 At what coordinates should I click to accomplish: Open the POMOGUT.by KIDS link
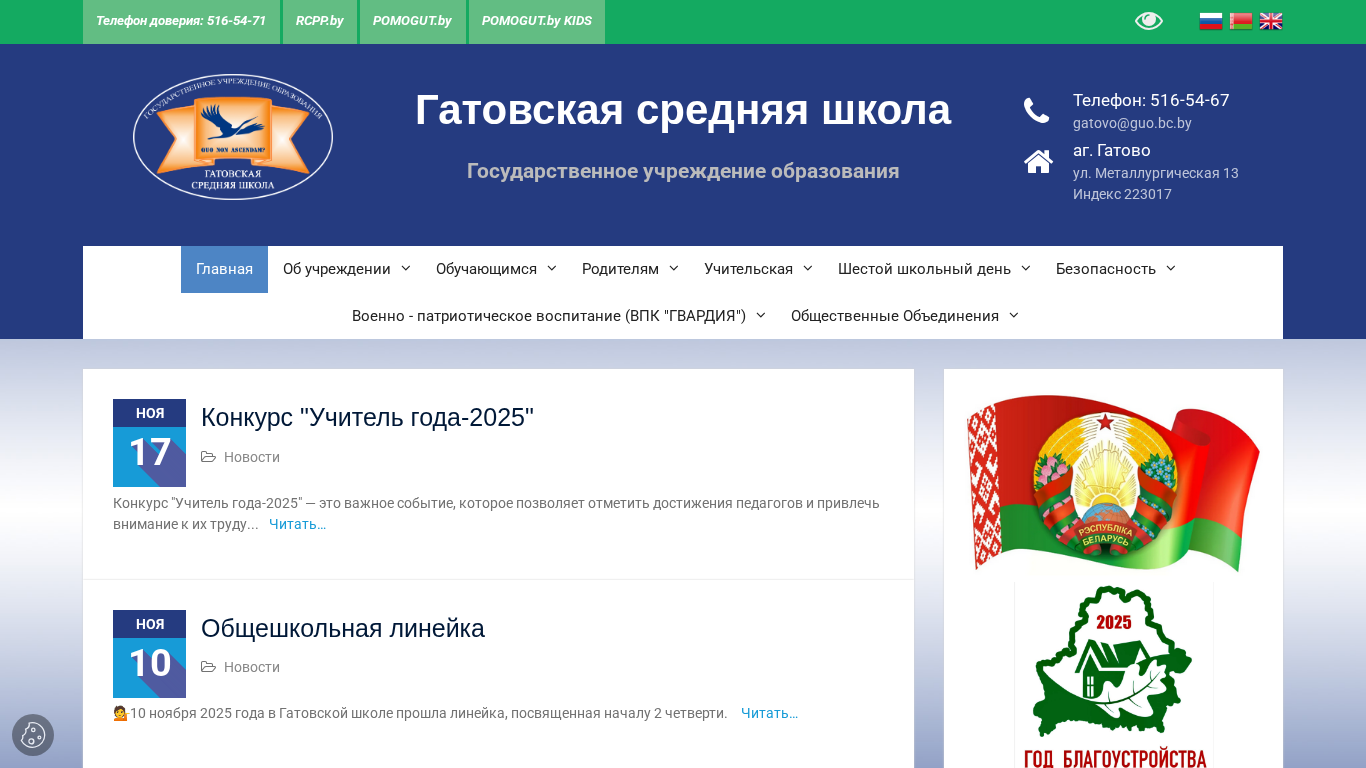tap(537, 21)
